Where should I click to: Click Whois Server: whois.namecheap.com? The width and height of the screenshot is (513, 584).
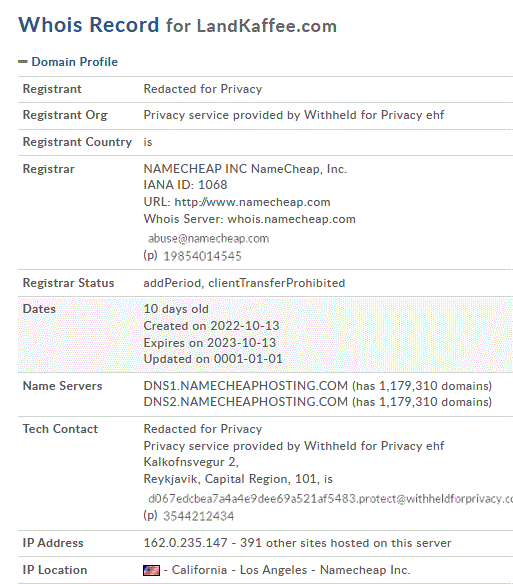[x=250, y=219]
